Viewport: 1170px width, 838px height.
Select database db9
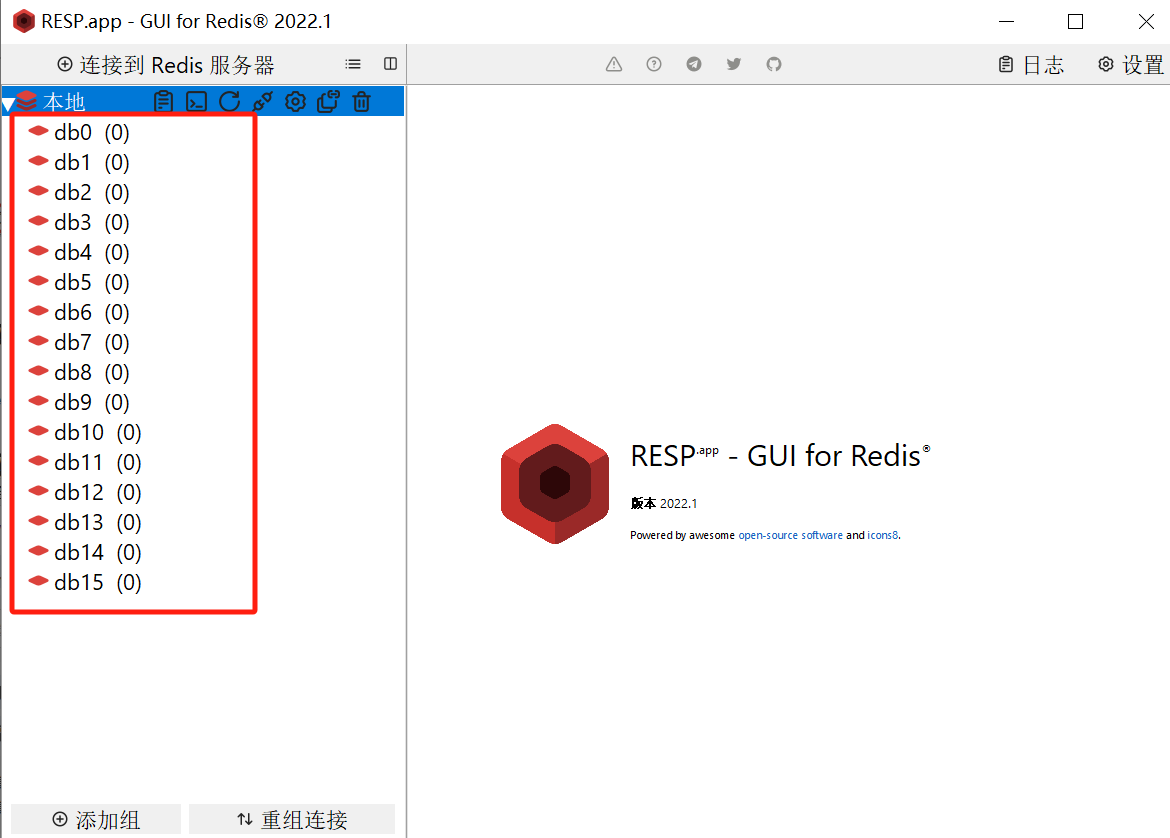pyautogui.click(x=79, y=402)
